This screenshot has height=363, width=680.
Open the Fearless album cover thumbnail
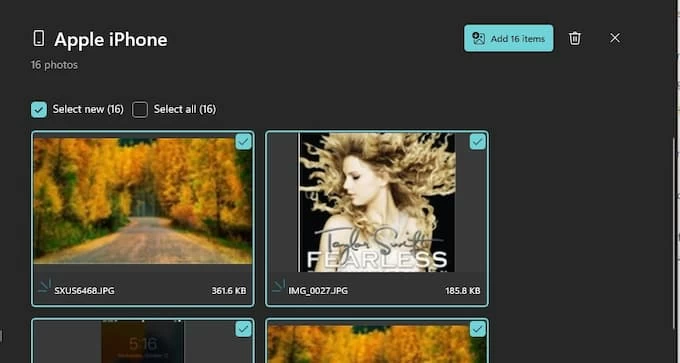(x=376, y=203)
